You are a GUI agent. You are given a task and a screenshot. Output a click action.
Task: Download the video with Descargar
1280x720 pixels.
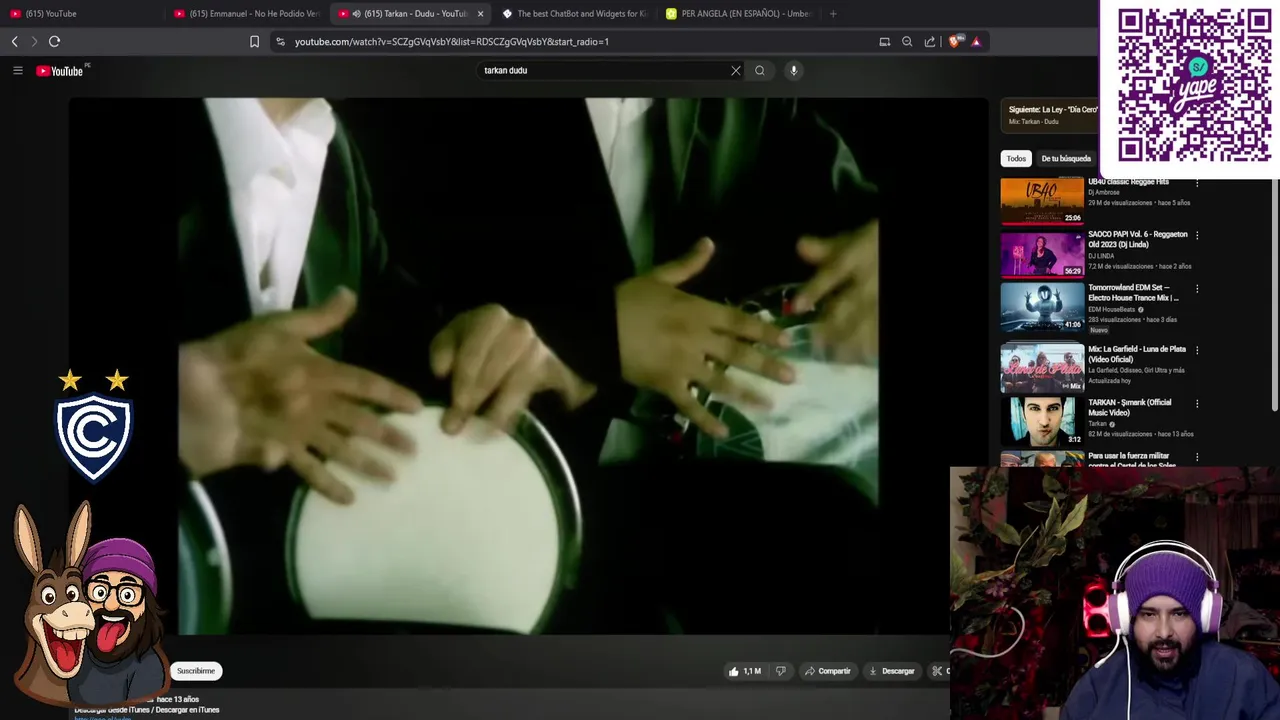(x=892, y=671)
